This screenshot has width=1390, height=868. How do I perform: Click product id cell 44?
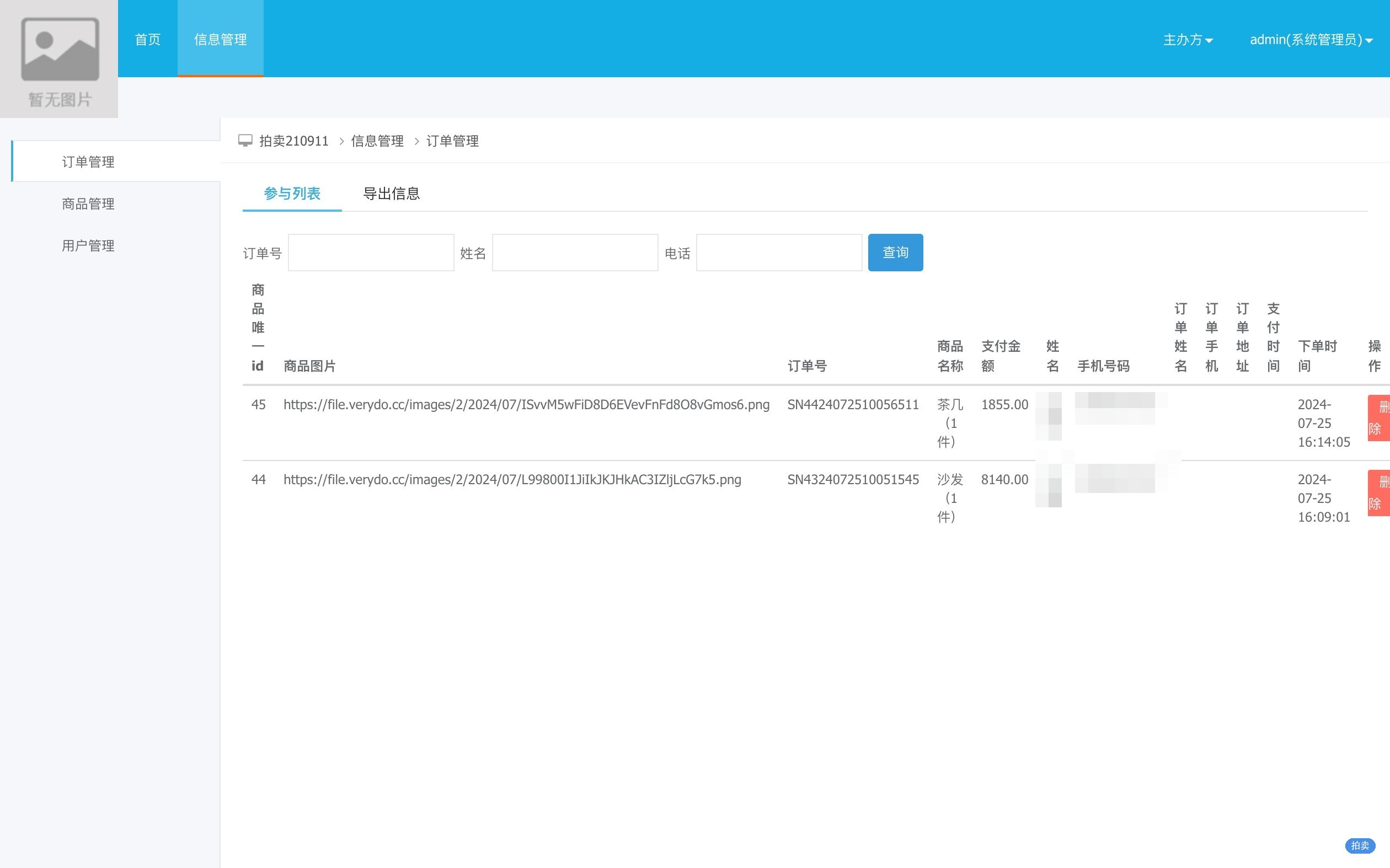pyautogui.click(x=258, y=479)
